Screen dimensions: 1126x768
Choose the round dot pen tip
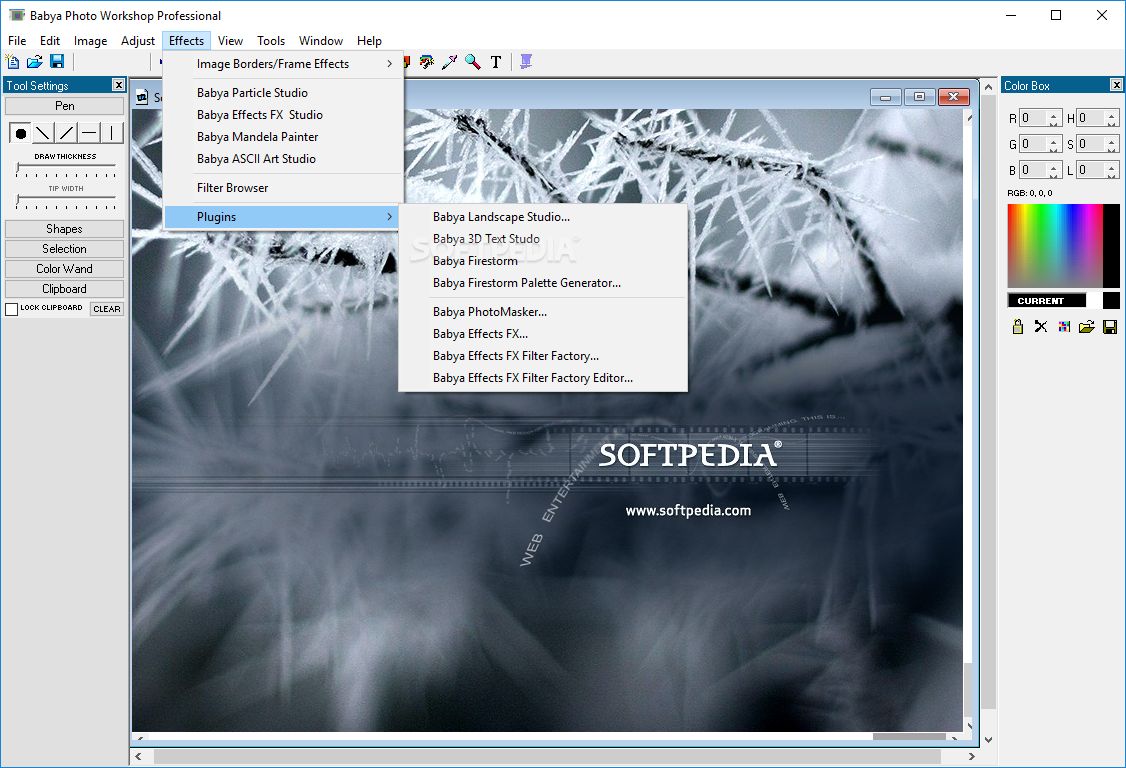coord(21,133)
